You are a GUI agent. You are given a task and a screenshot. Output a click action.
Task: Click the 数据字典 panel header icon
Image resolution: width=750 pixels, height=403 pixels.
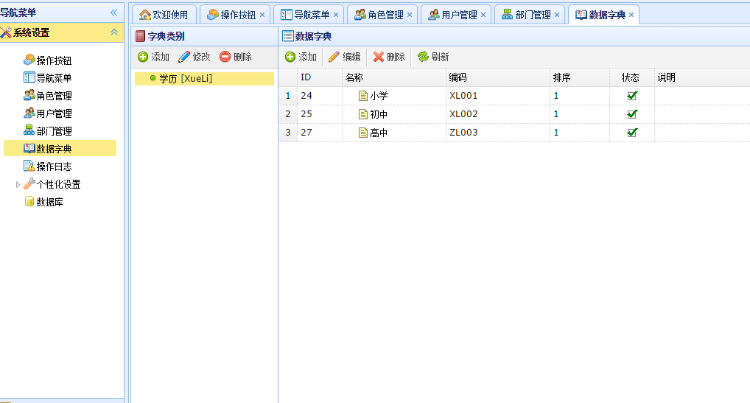click(287, 36)
